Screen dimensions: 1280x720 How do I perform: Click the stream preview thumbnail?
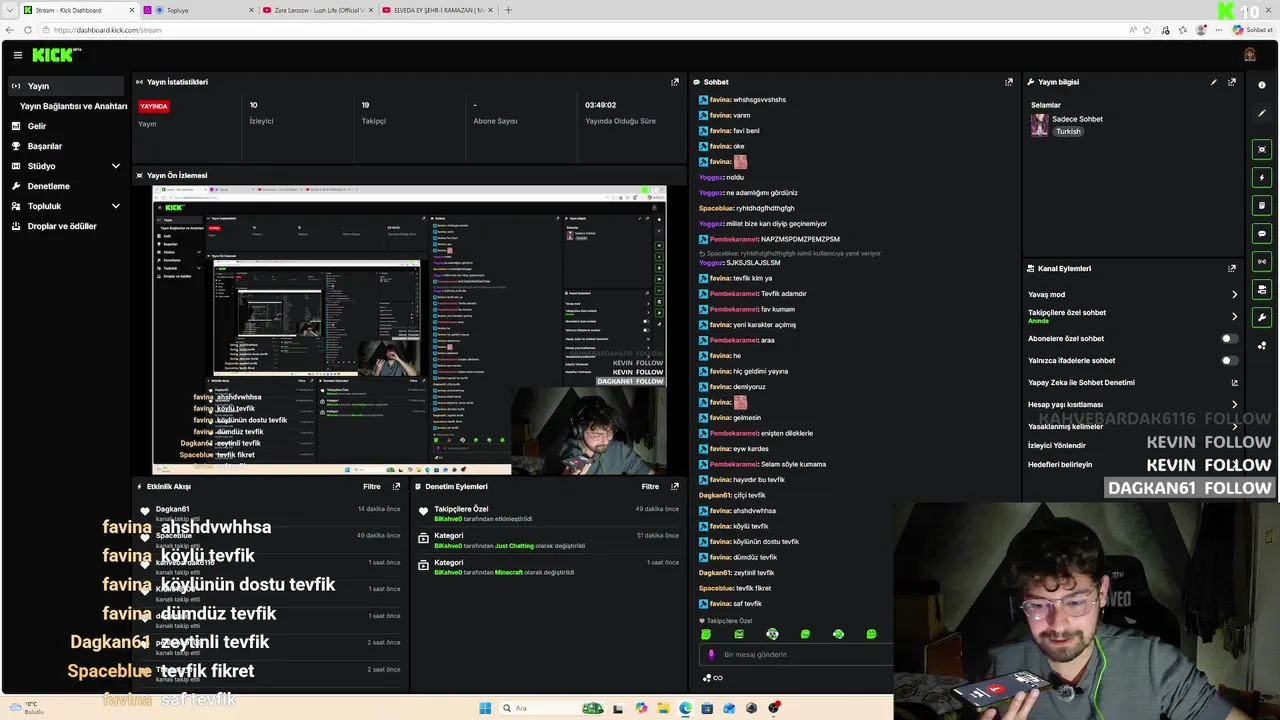point(409,330)
